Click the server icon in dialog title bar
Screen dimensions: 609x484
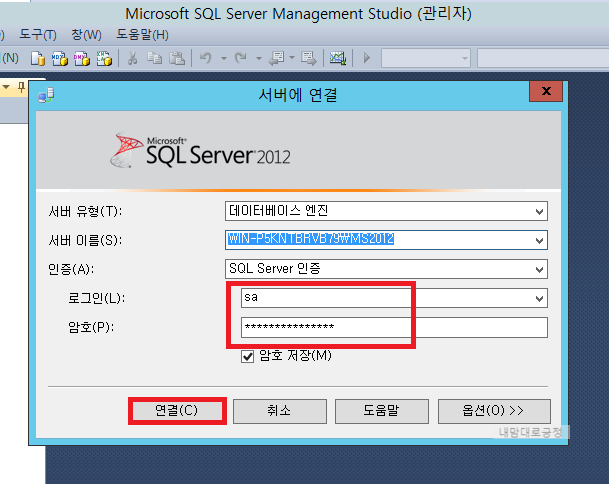click(x=46, y=96)
